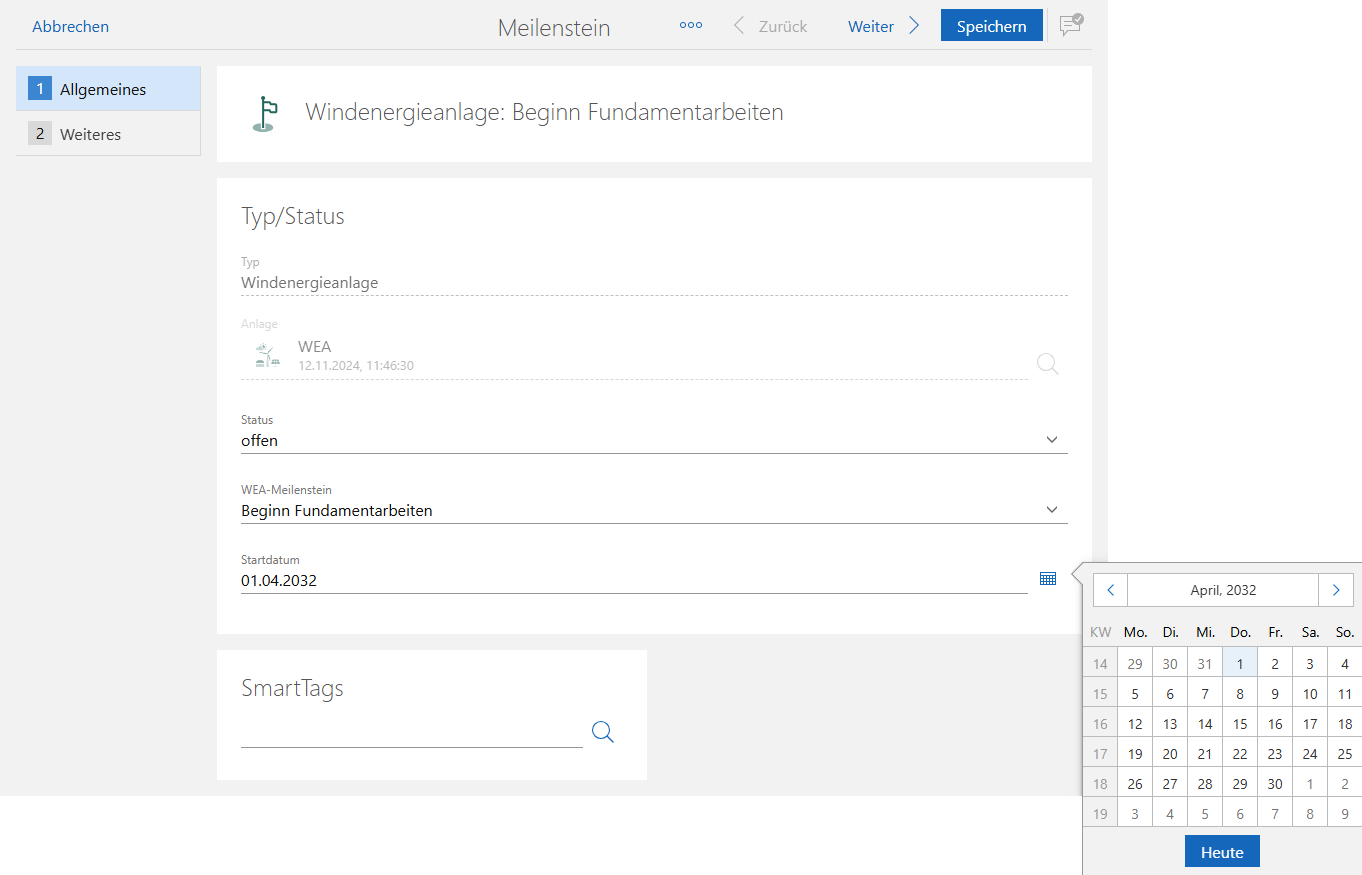This screenshot has height=875, width=1362.
Task: Switch to the Weiteres tab
Action: [108, 134]
